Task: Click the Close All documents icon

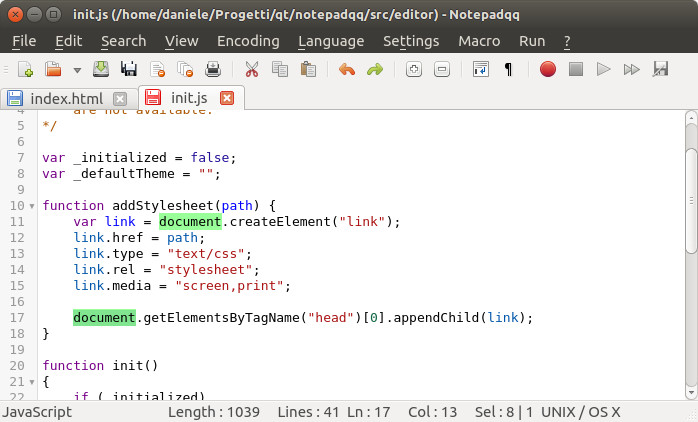Action: click(185, 69)
